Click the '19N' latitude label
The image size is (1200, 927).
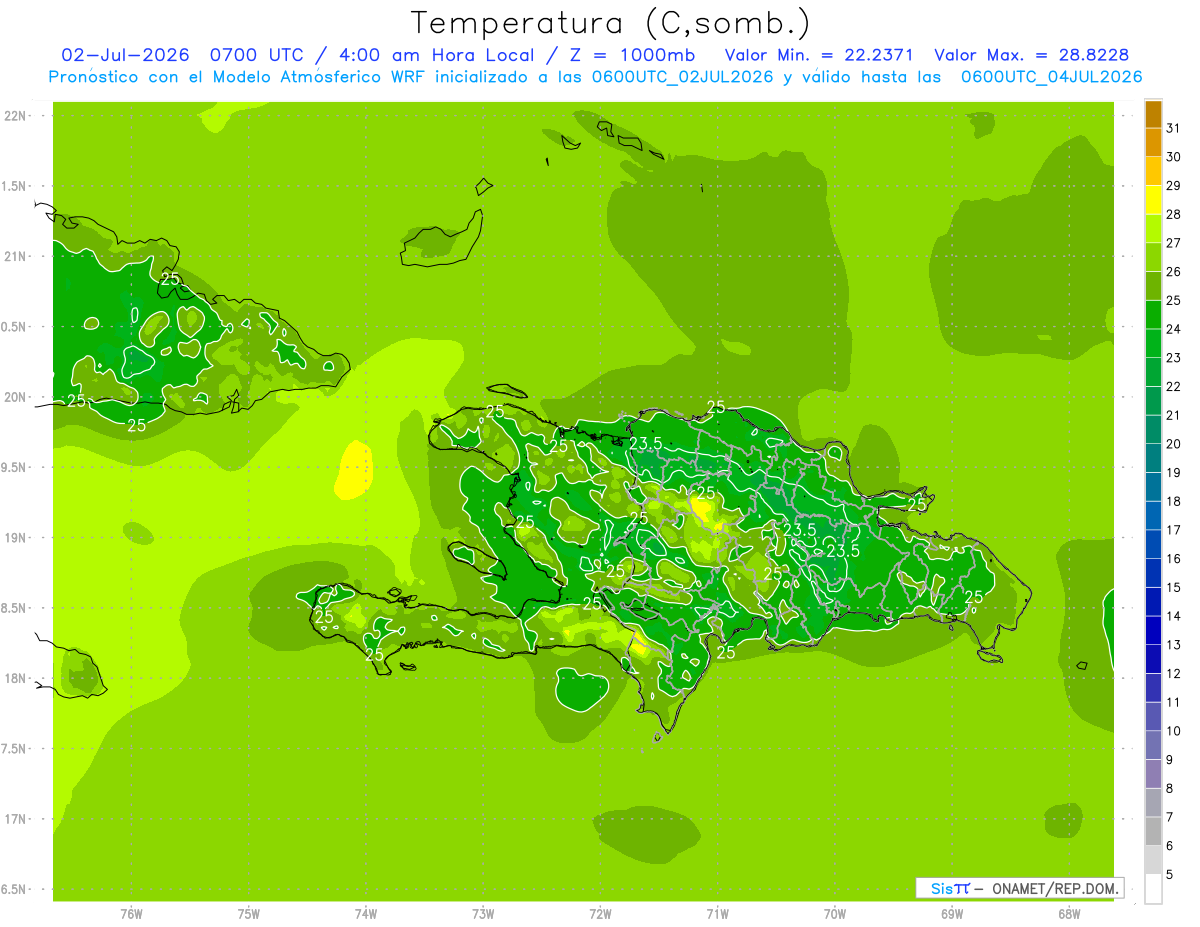(15, 537)
